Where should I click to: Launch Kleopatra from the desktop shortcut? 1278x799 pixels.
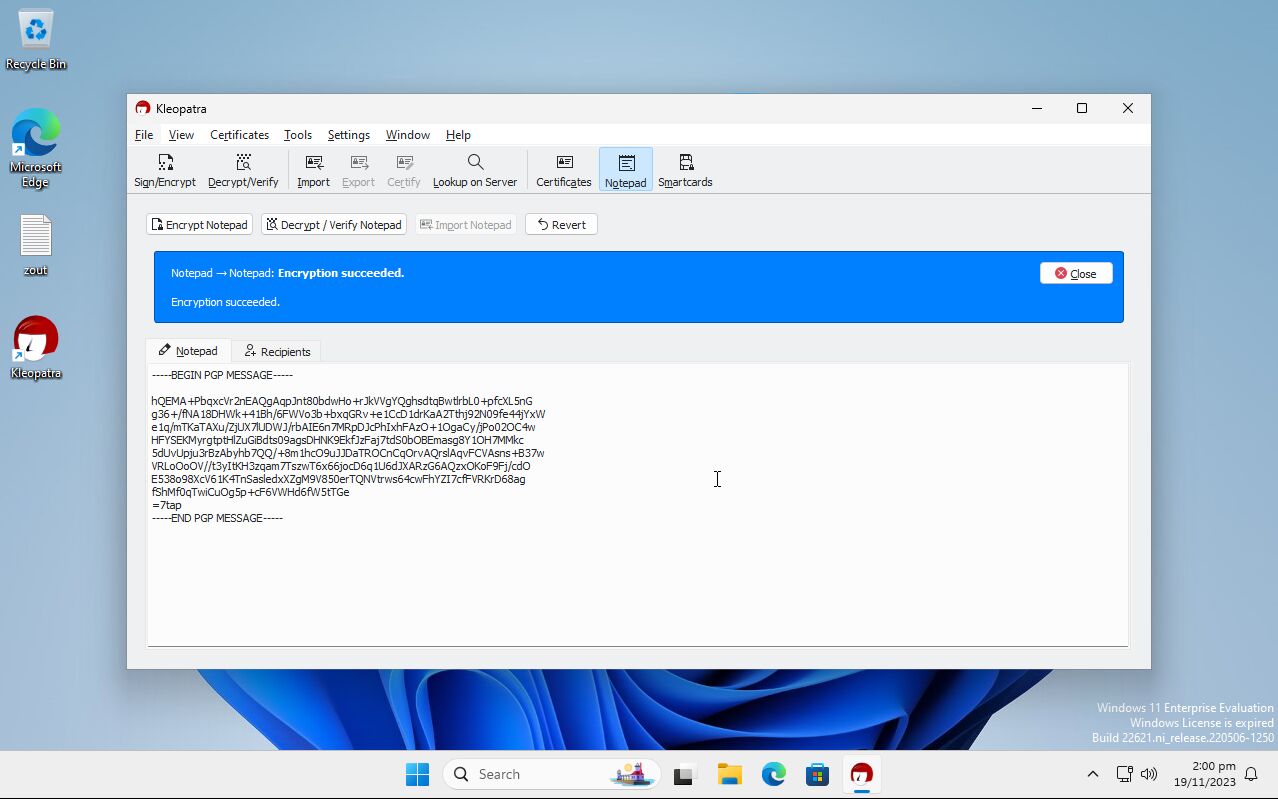(x=36, y=347)
